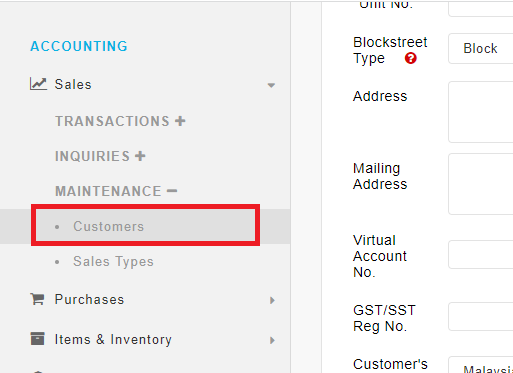513x373 pixels.
Task: Click the Purchases shopping cart icon
Action: pos(37,299)
